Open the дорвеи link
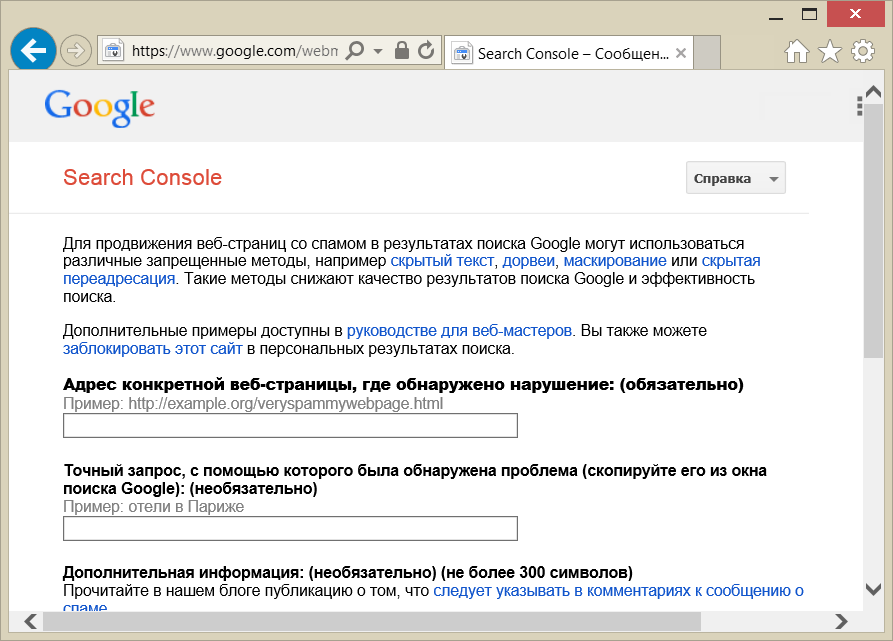893x641 pixels. point(529,261)
